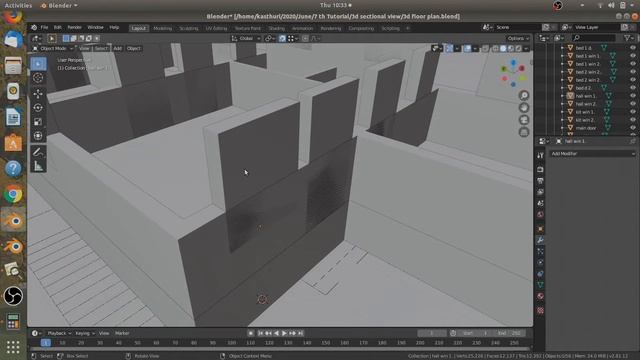
Task: Choose the Rotate tool
Action: [38, 108]
